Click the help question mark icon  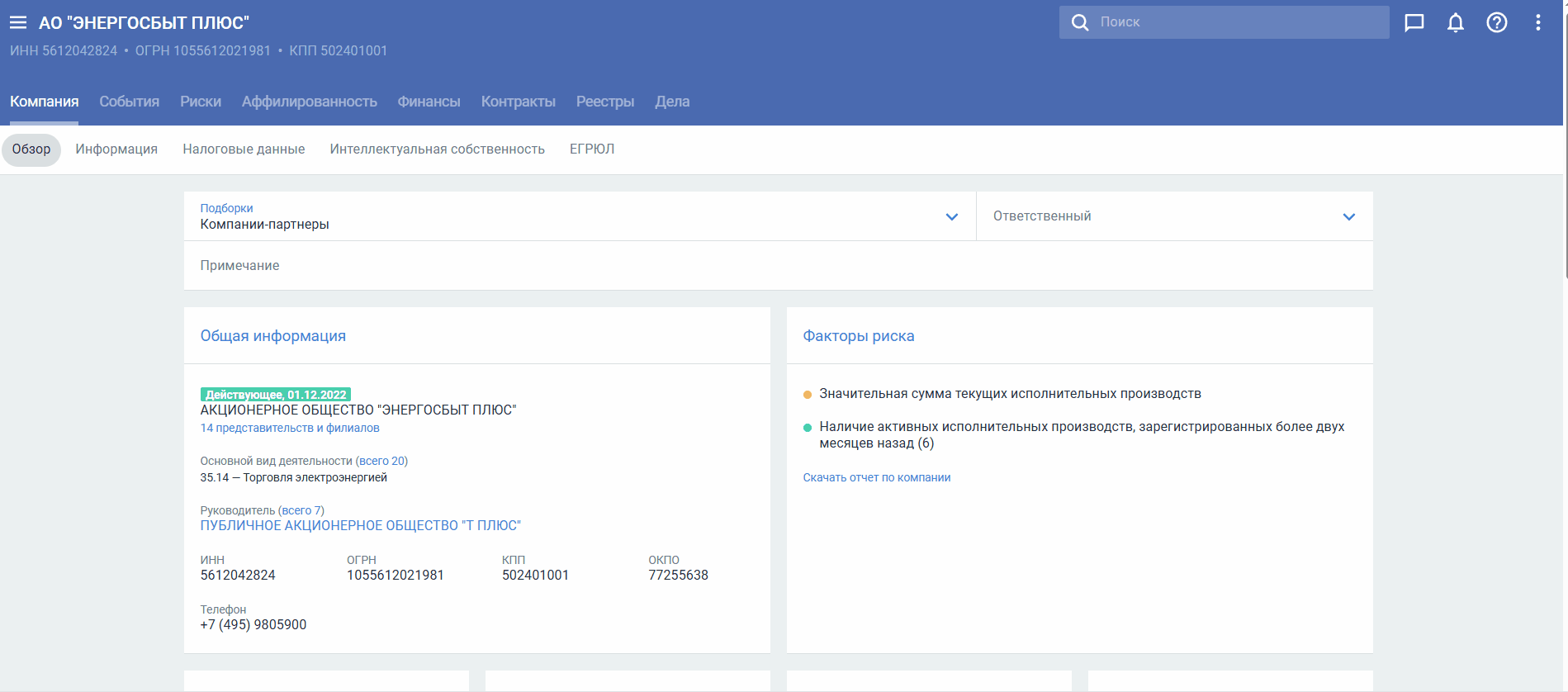[1496, 22]
